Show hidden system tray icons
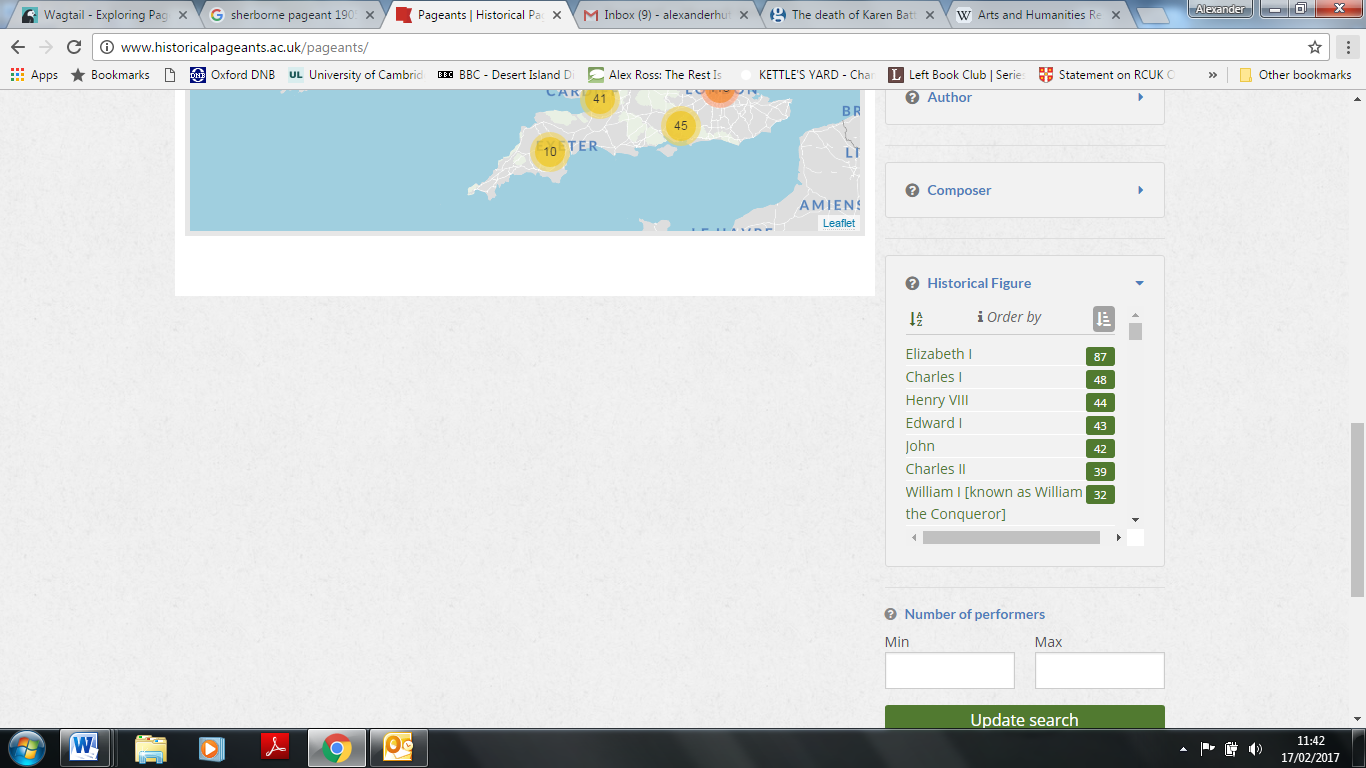 pos(1184,748)
